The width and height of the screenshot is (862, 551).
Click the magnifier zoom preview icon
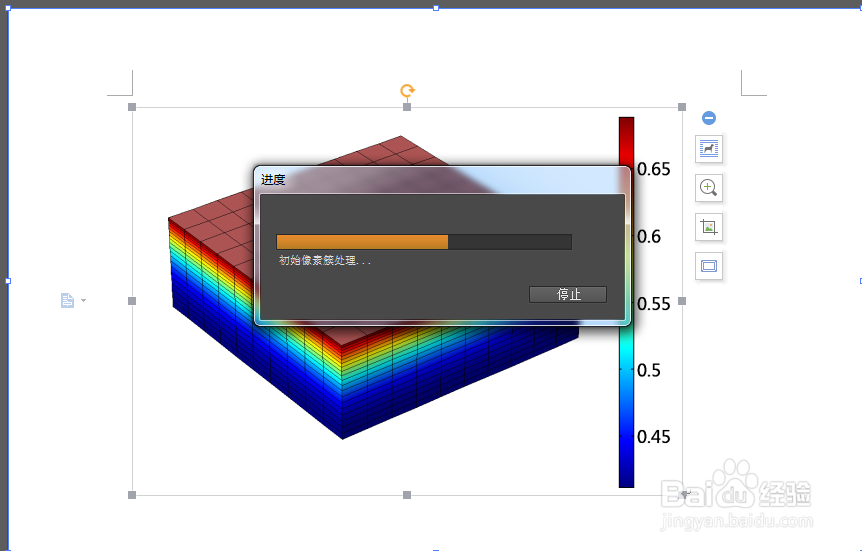tap(709, 188)
